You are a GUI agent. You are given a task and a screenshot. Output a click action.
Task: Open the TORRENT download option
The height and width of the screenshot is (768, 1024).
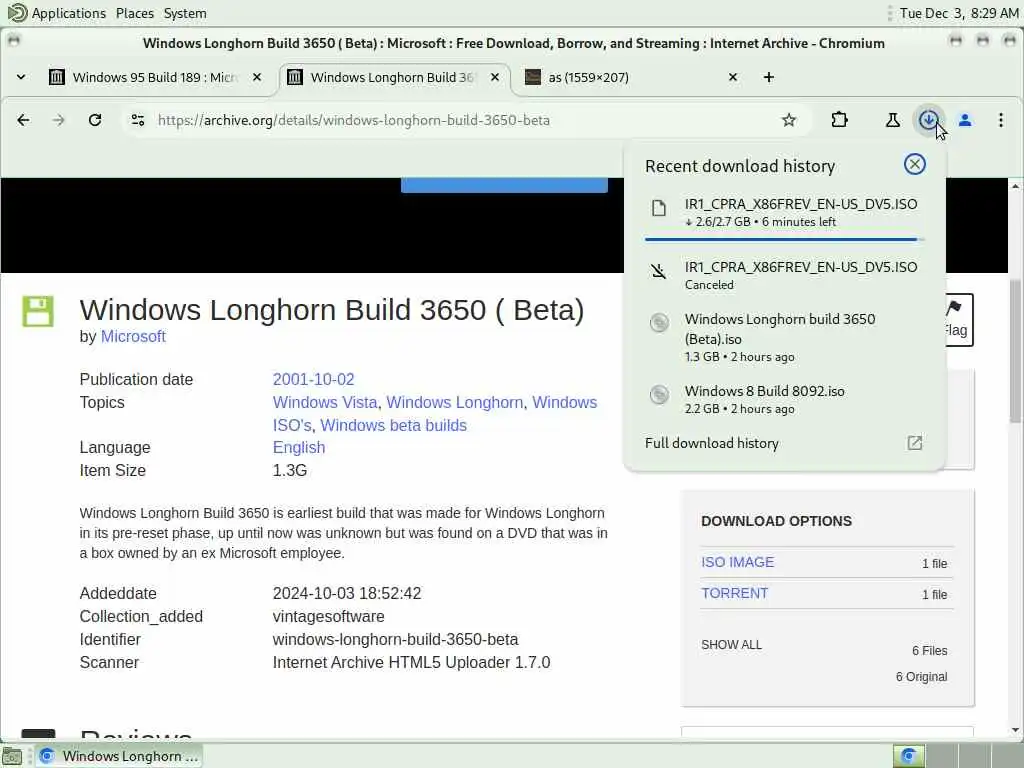pyautogui.click(x=735, y=593)
